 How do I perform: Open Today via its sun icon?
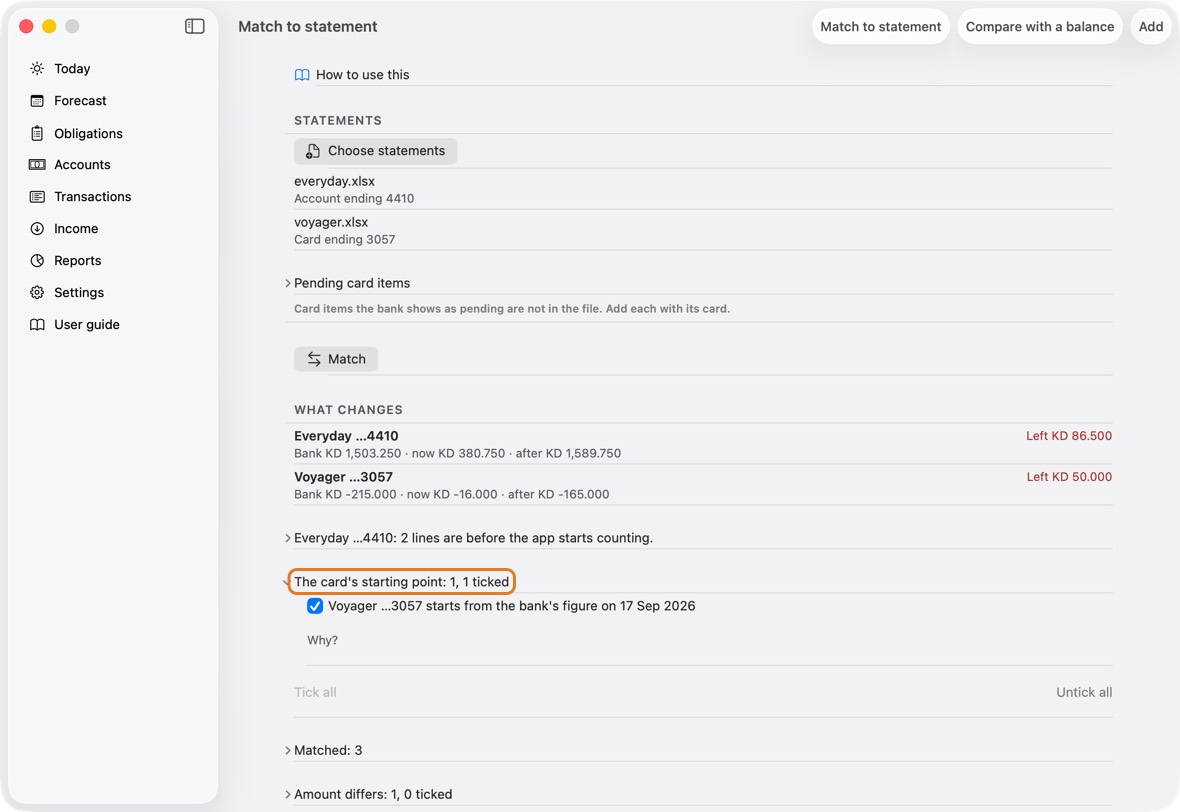37,68
